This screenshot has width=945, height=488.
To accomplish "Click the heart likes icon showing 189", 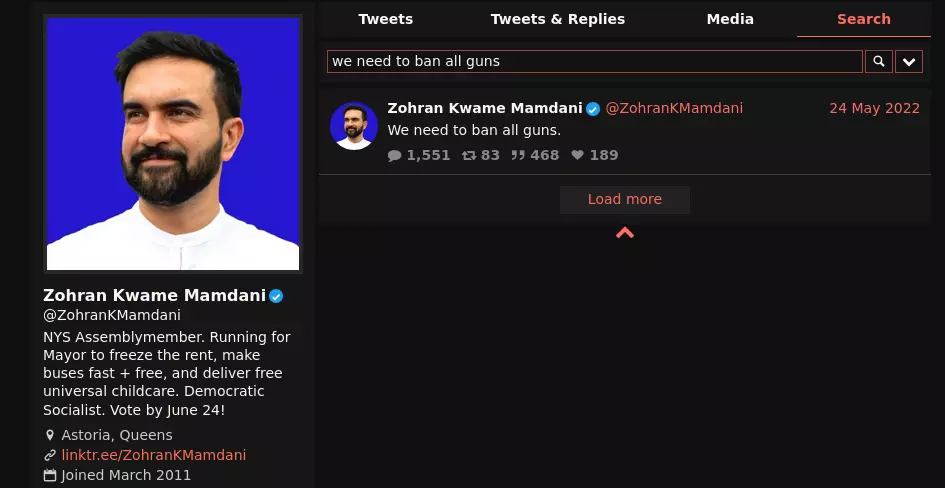I will (577, 155).
